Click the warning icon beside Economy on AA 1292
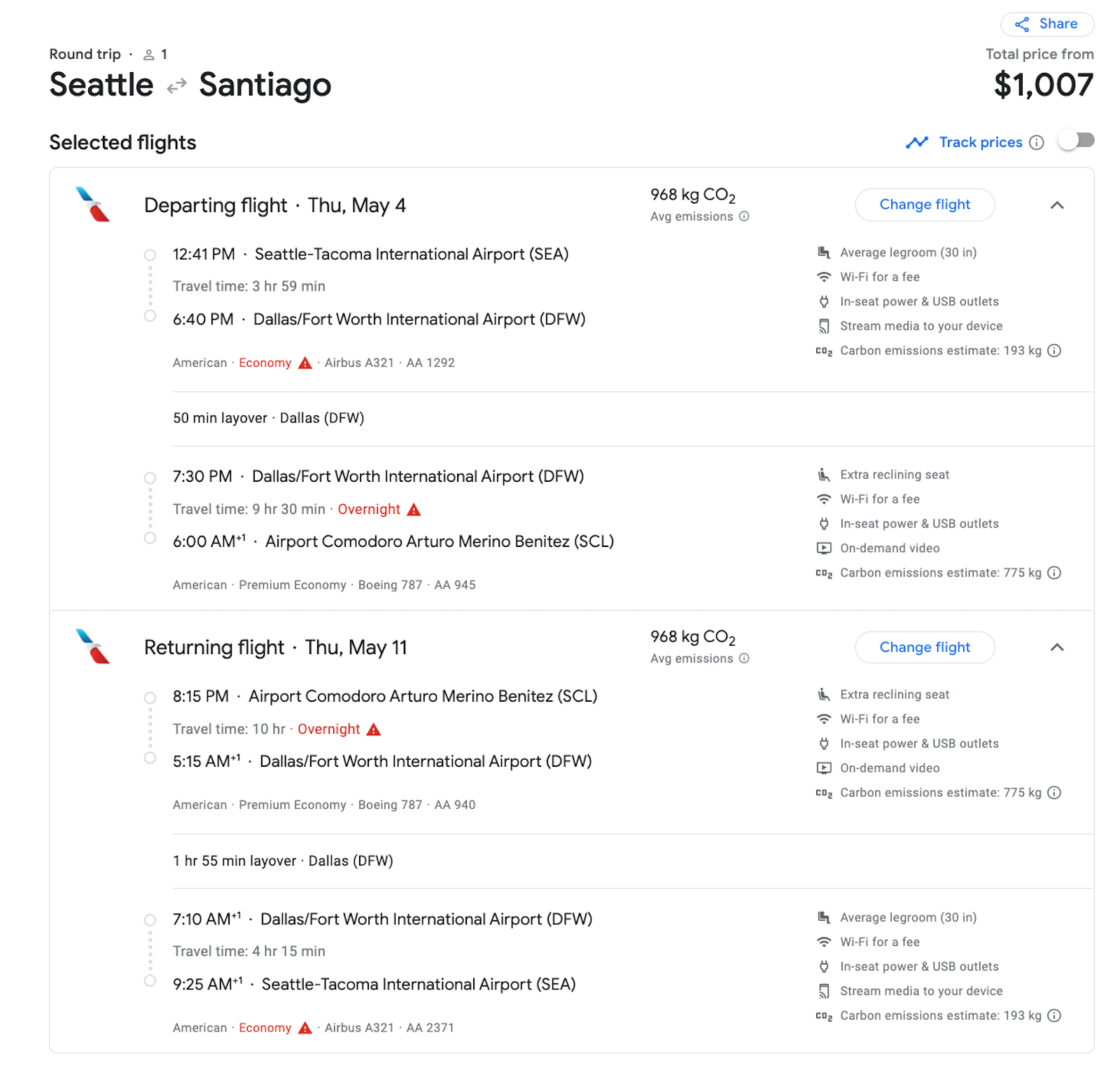This screenshot has height=1068, width=1120. pyautogui.click(x=304, y=363)
